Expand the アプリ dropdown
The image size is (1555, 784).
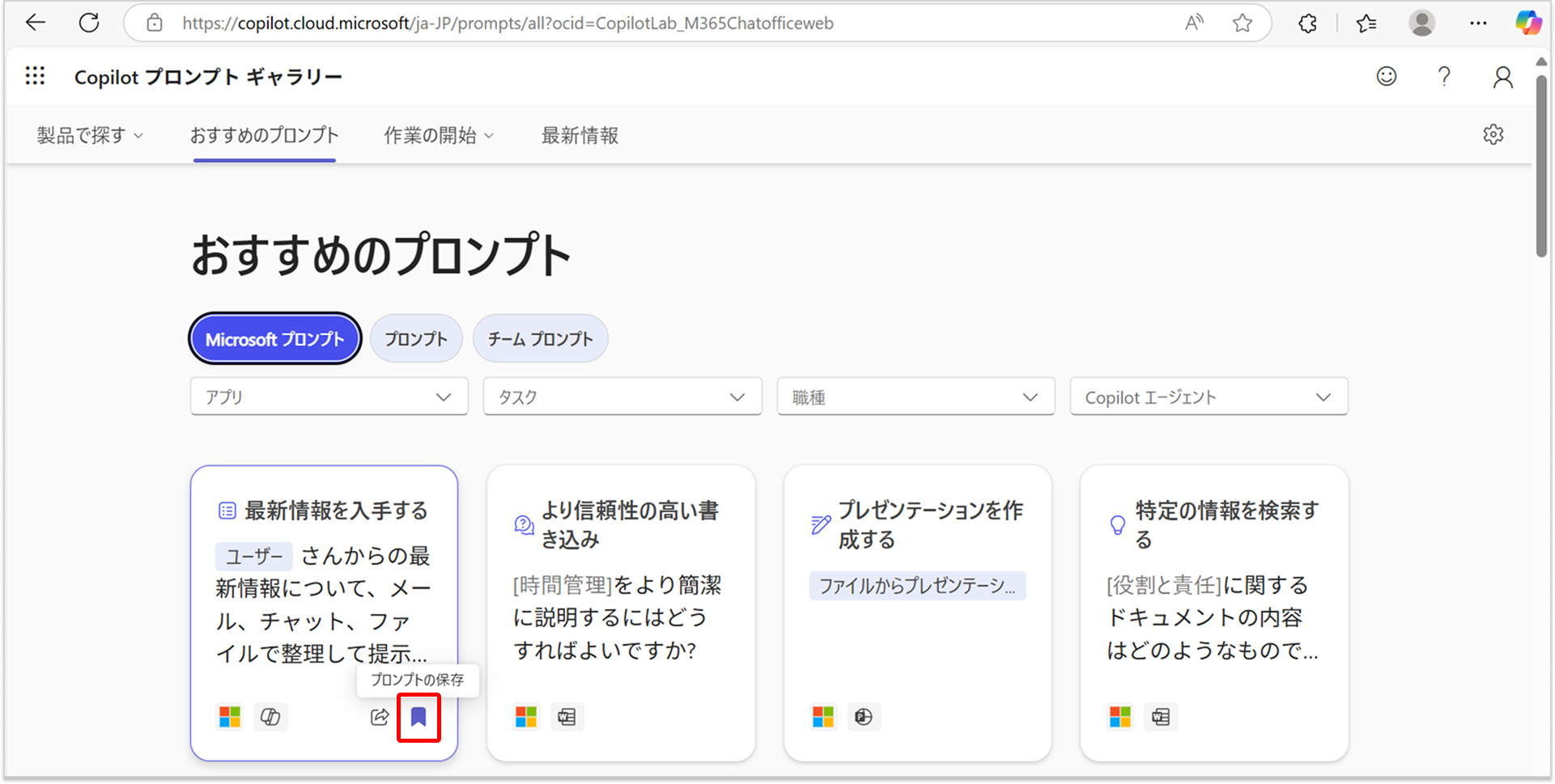tap(328, 396)
